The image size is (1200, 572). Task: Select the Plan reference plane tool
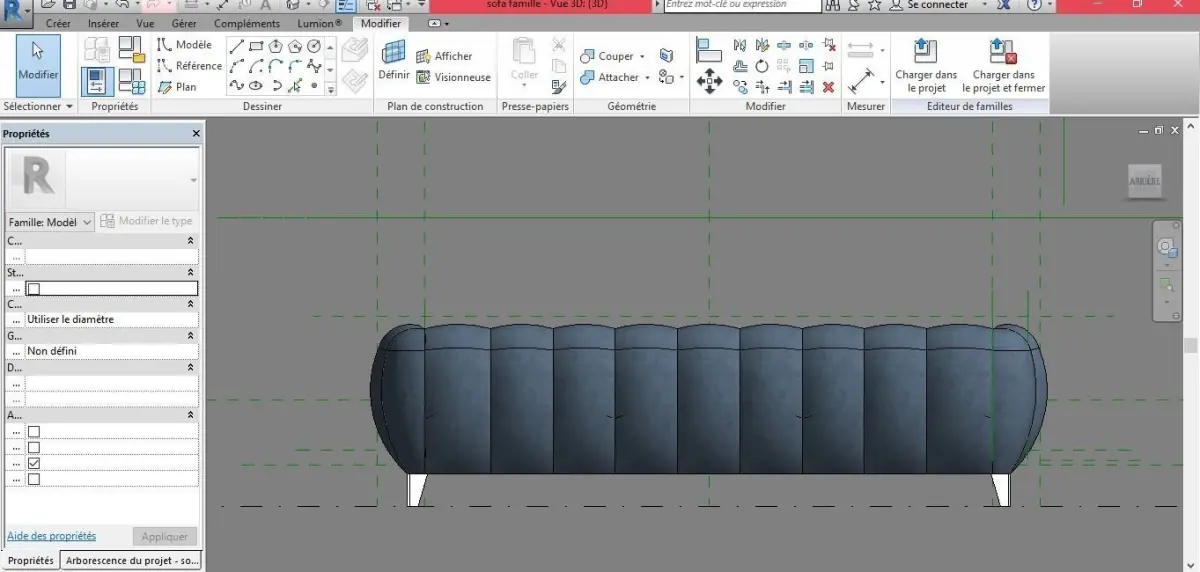[176, 87]
